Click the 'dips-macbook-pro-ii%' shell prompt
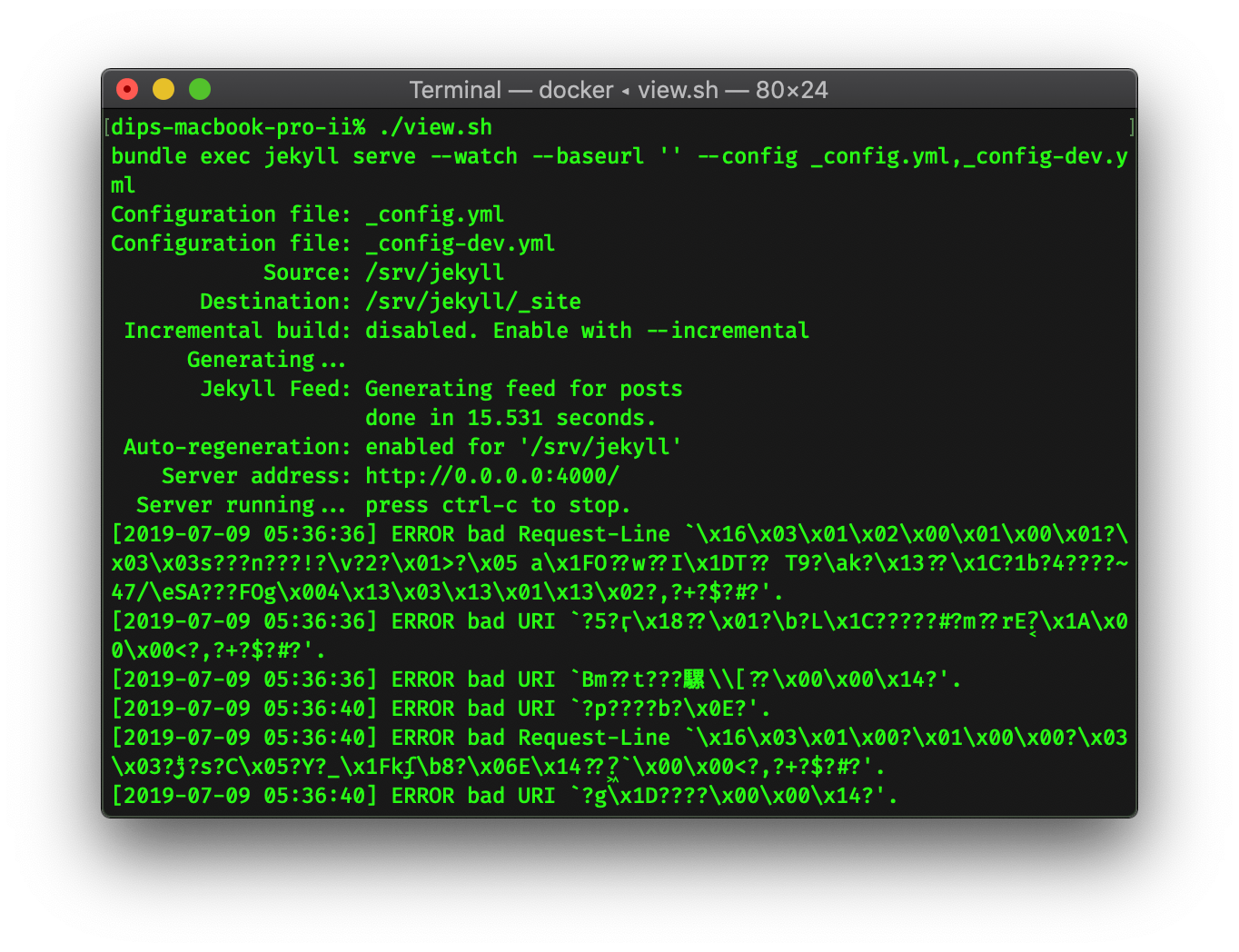Viewport: 1239px width, 952px height. click(x=238, y=127)
